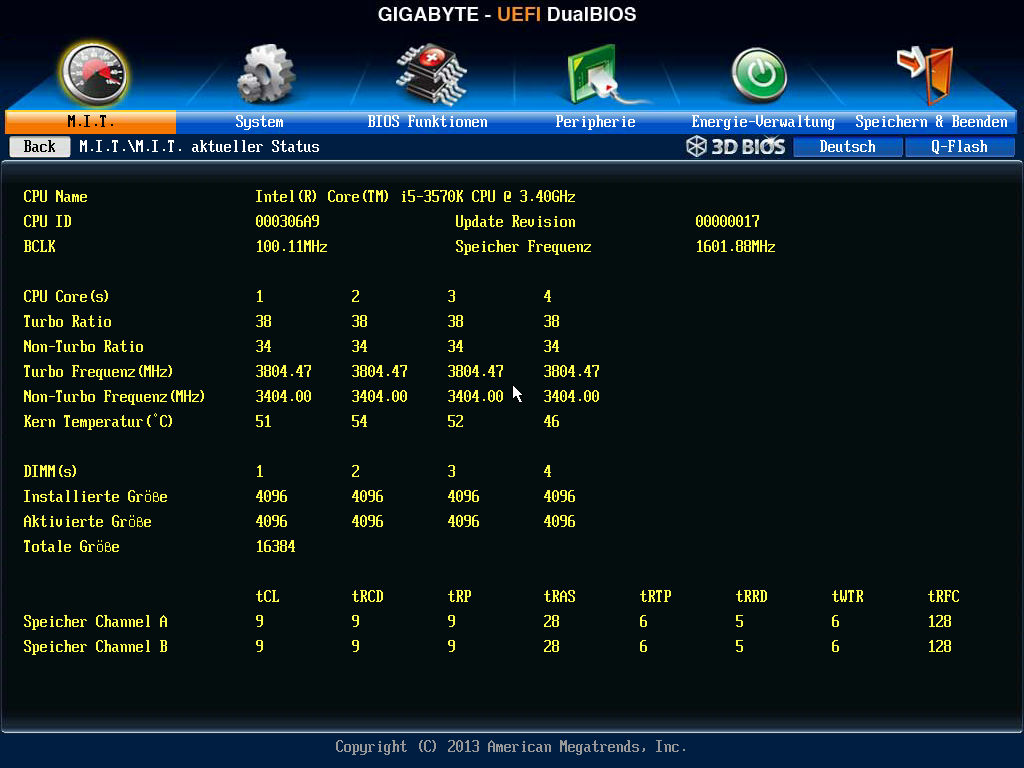Image resolution: width=1024 pixels, height=768 pixels.
Task: Click the CPU ID value 000306A9
Action: click(287, 221)
